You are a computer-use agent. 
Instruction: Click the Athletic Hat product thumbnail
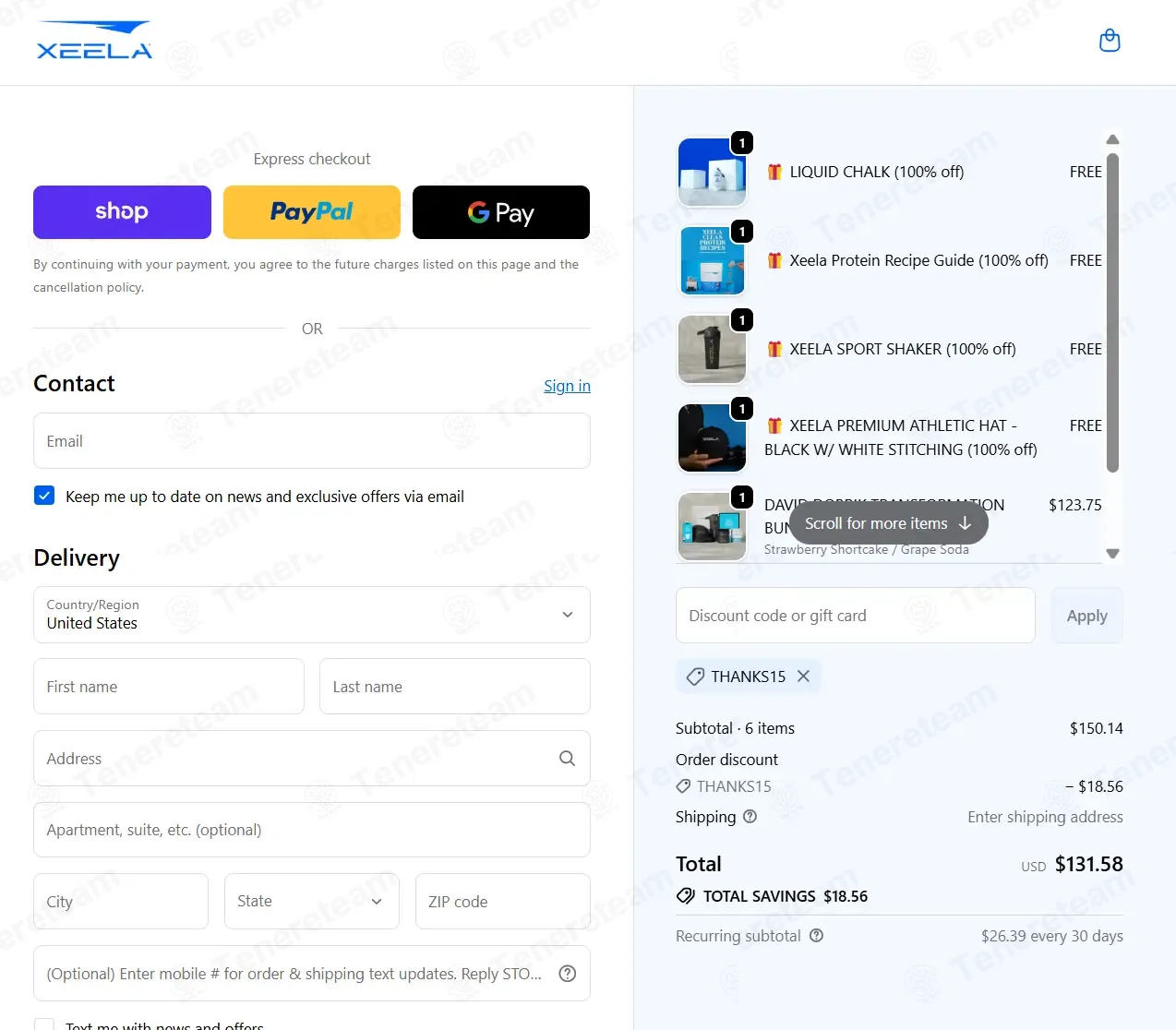click(x=712, y=437)
